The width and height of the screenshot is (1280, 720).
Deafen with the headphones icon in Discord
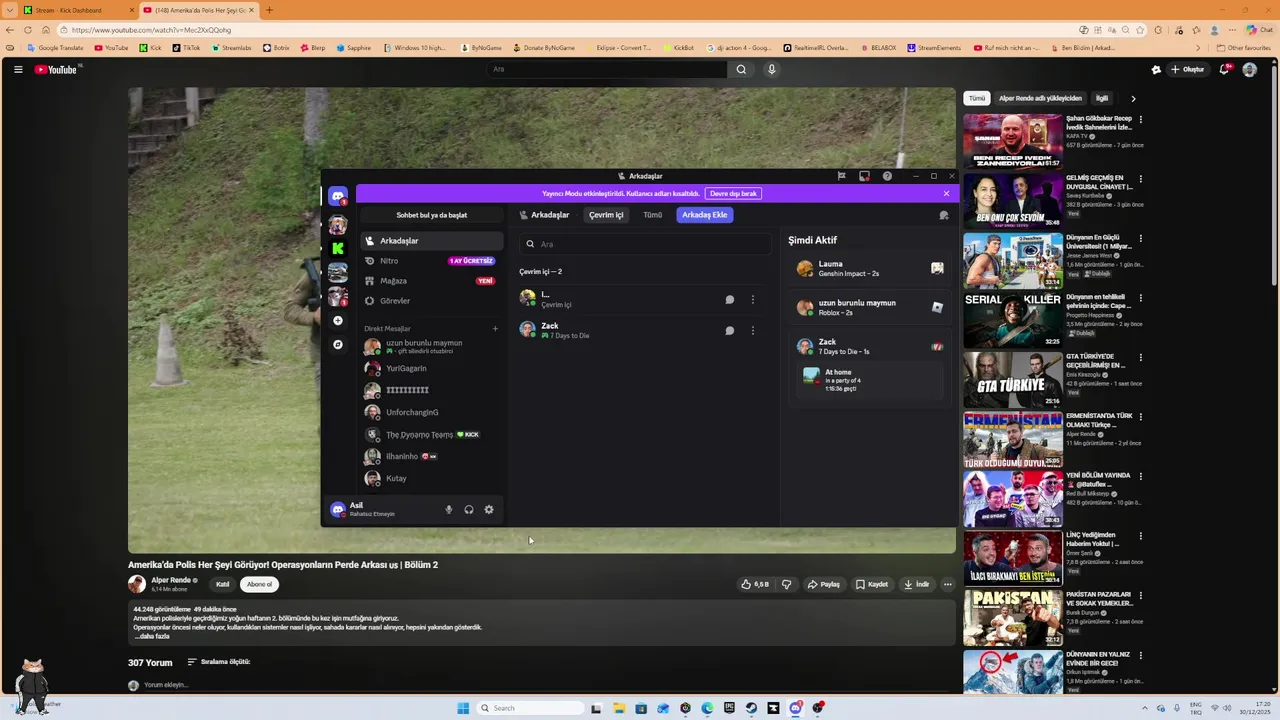coord(469,510)
